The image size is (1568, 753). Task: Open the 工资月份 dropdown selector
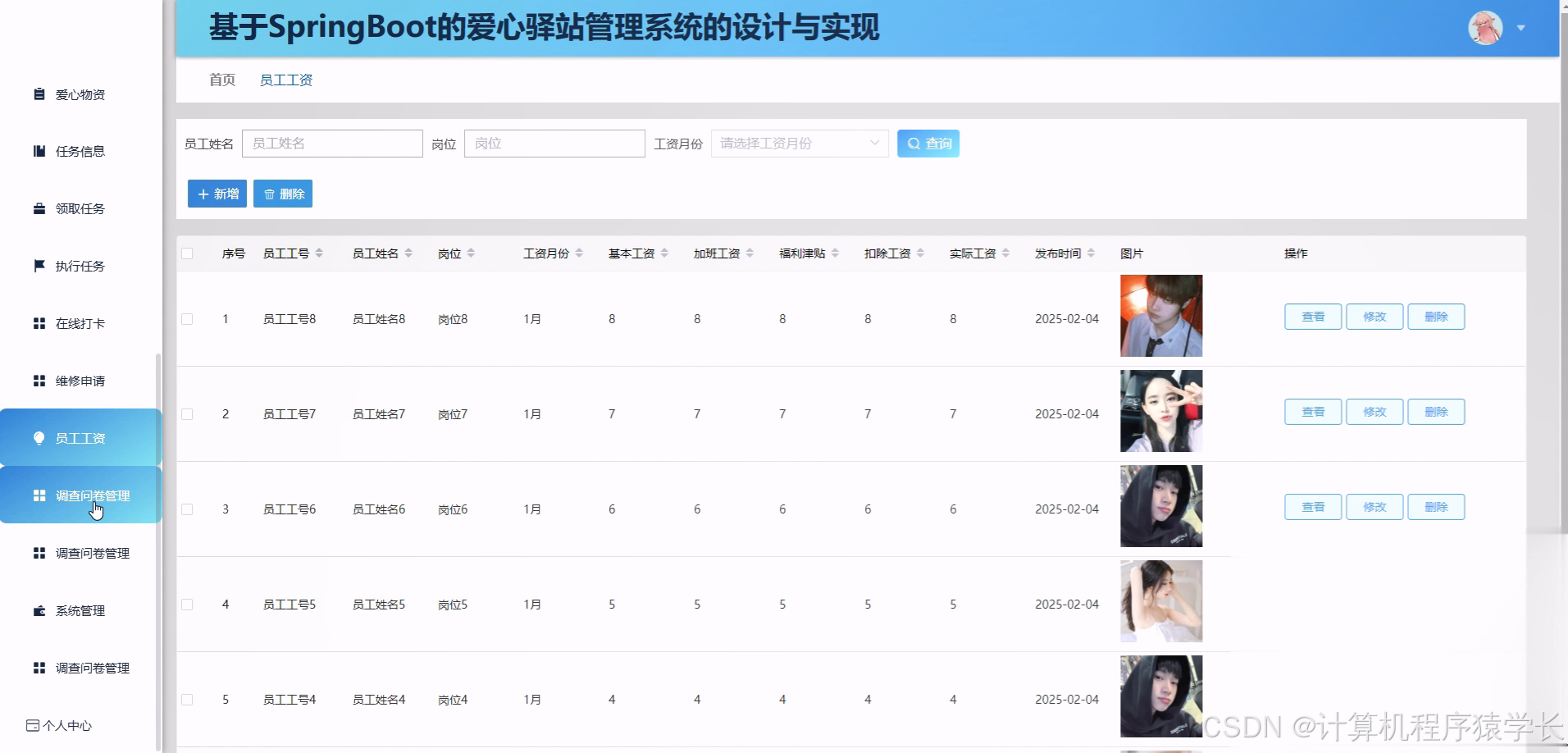(x=798, y=143)
